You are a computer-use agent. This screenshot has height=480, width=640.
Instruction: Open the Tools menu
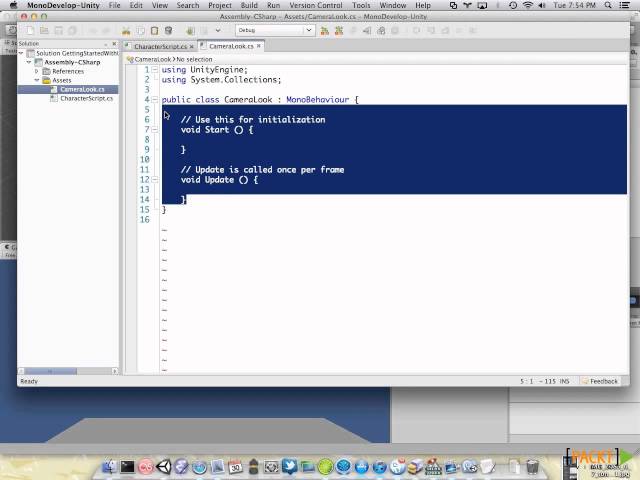coord(361,5)
